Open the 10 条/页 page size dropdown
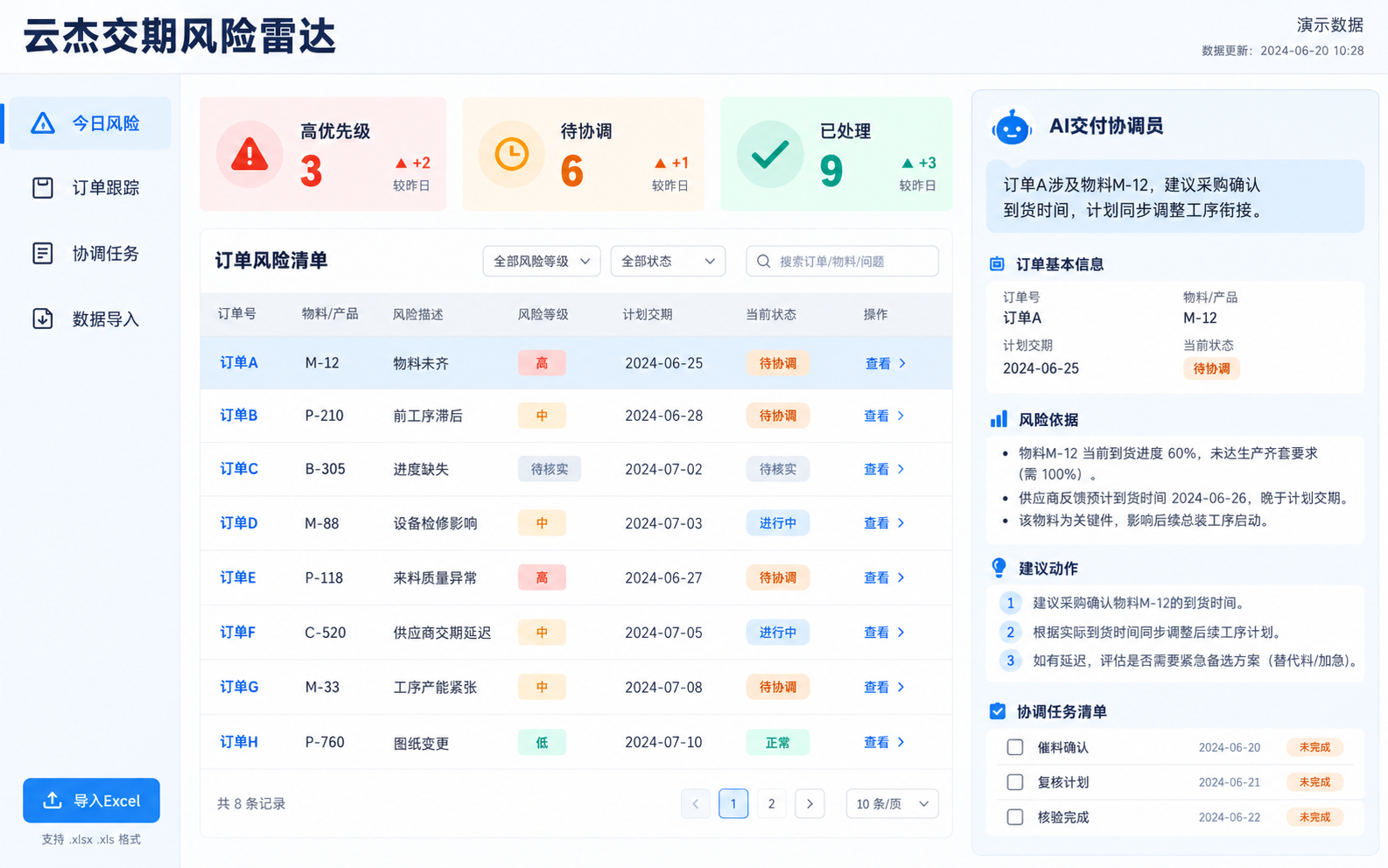Screen dimensions: 1388x868 pyautogui.click(x=893, y=804)
